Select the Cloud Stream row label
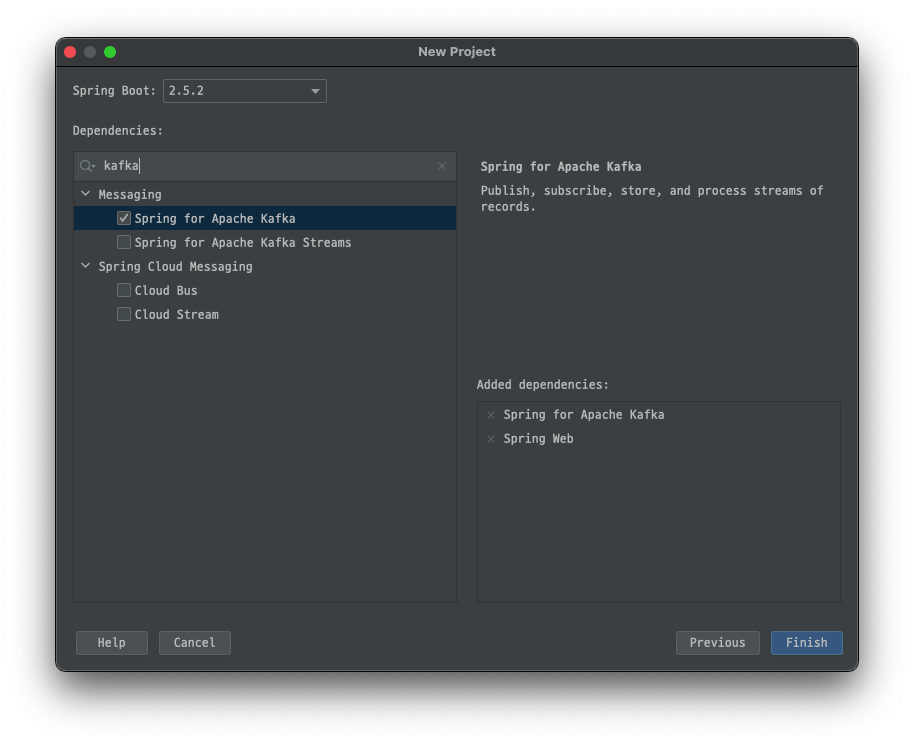Image resolution: width=914 pixels, height=745 pixels. pyautogui.click(x=177, y=314)
